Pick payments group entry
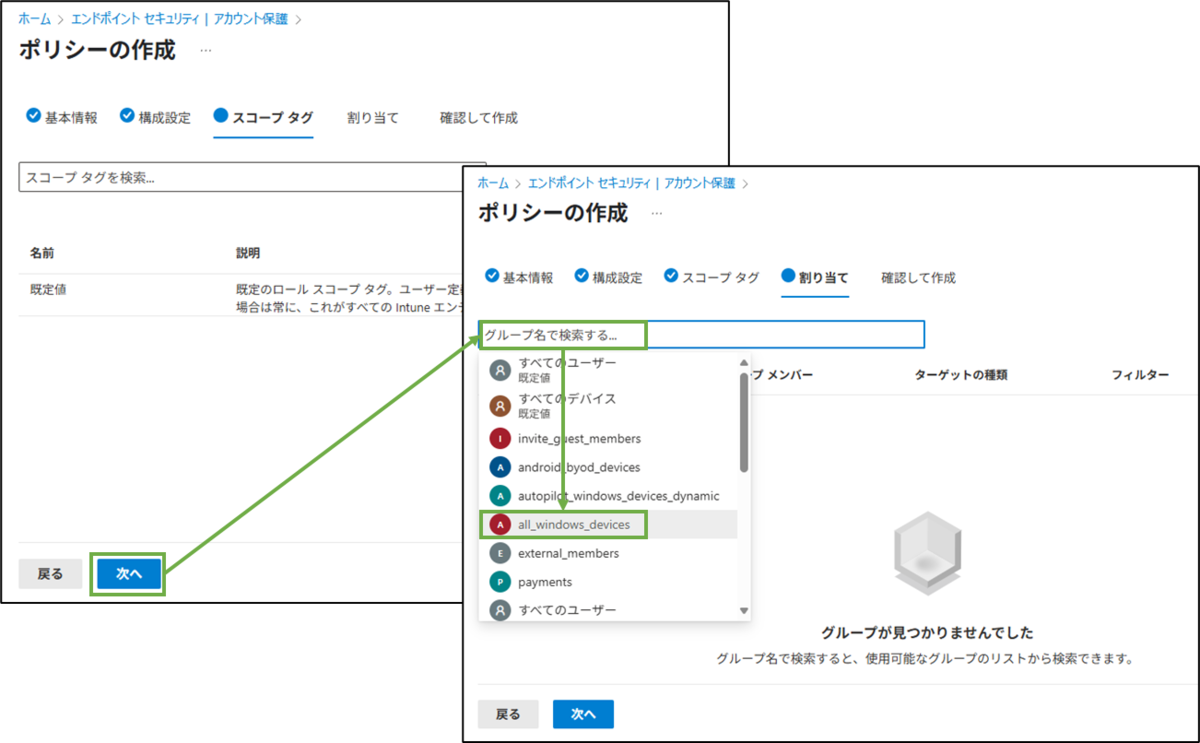1200x743 pixels. click(609, 581)
